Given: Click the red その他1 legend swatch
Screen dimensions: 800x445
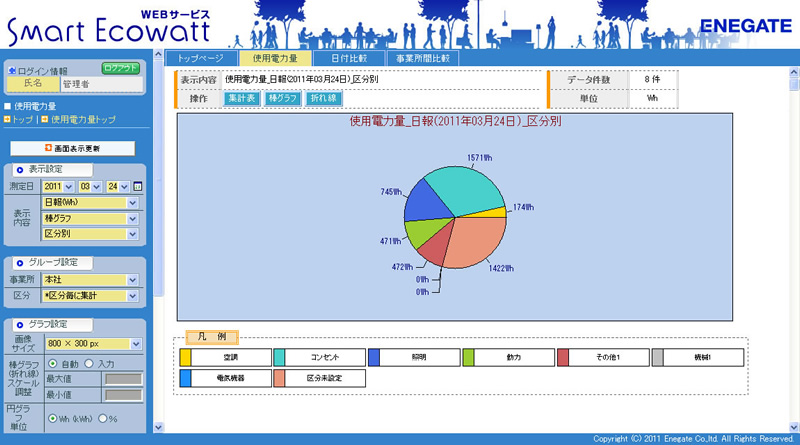Looking at the screenshot, I should (563, 357).
